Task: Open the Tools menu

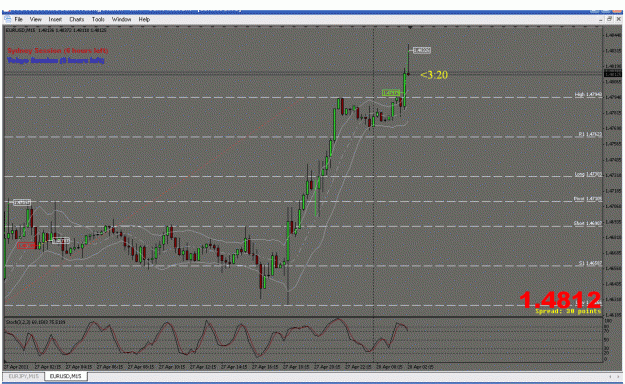Action: click(98, 19)
